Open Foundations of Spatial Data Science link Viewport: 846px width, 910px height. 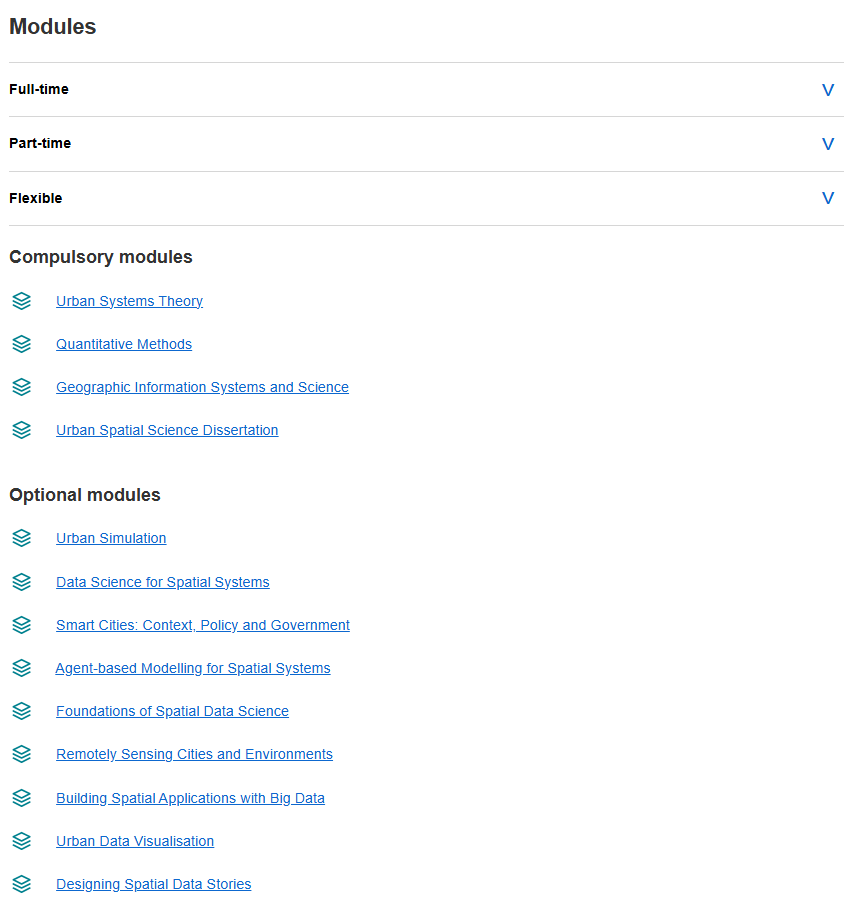tap(172, 711)
